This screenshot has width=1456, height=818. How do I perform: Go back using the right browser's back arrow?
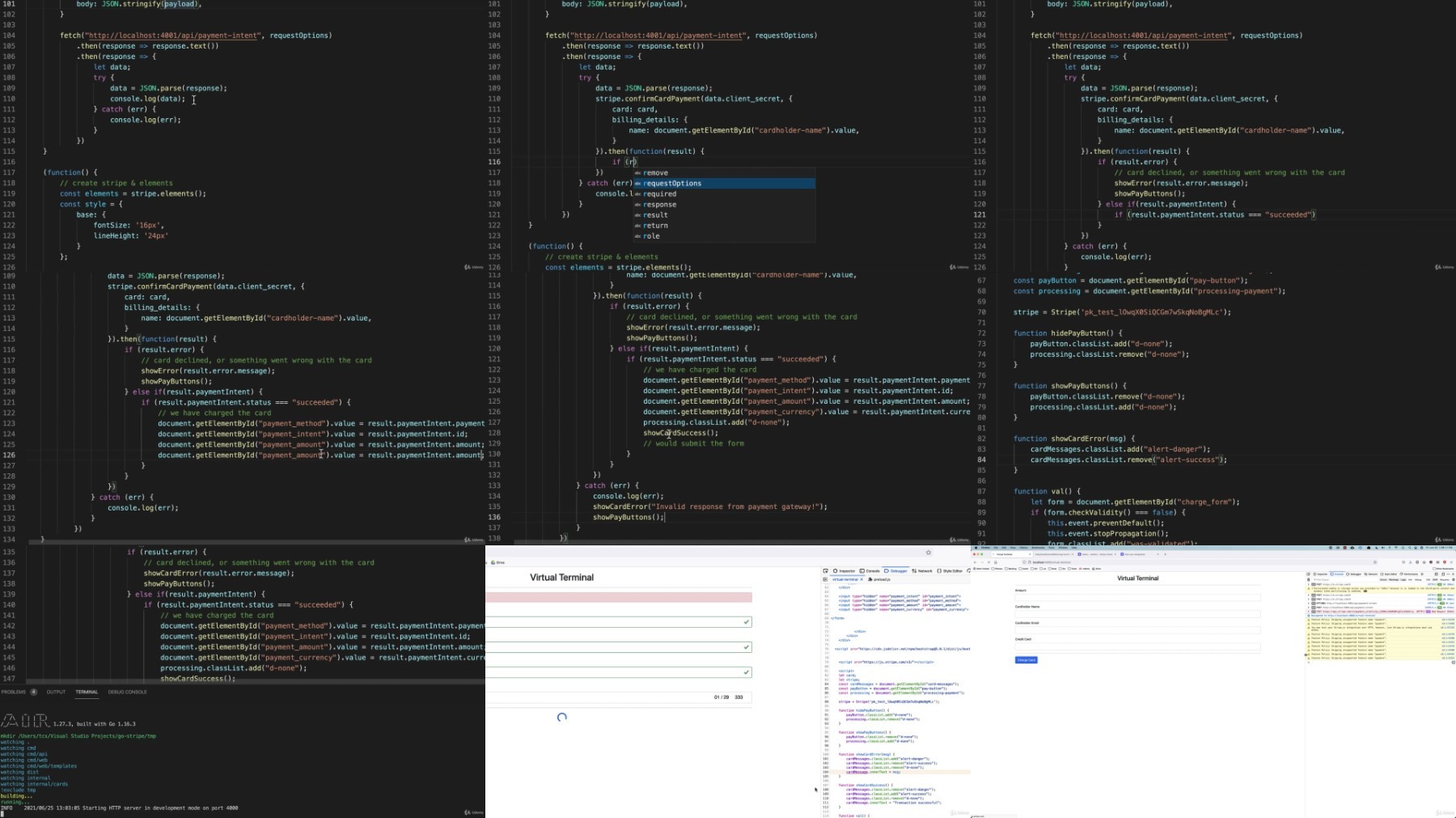[975, 562]
